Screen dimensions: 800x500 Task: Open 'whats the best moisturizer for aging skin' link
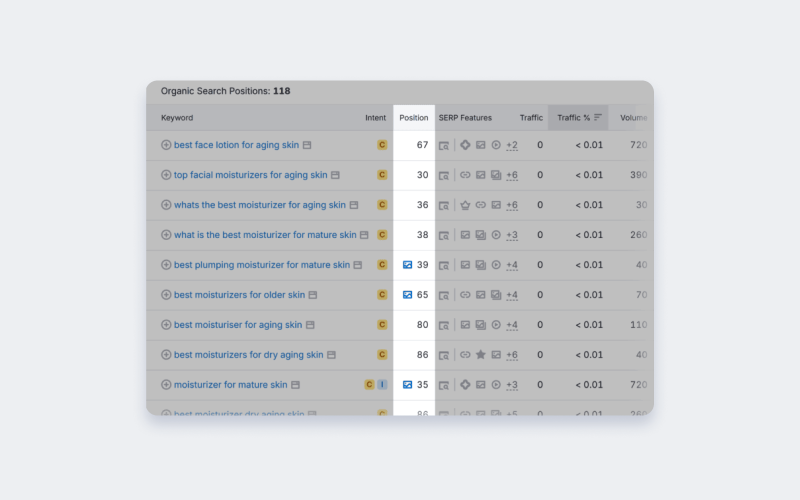pyautogui.click(x=260, y=205)
